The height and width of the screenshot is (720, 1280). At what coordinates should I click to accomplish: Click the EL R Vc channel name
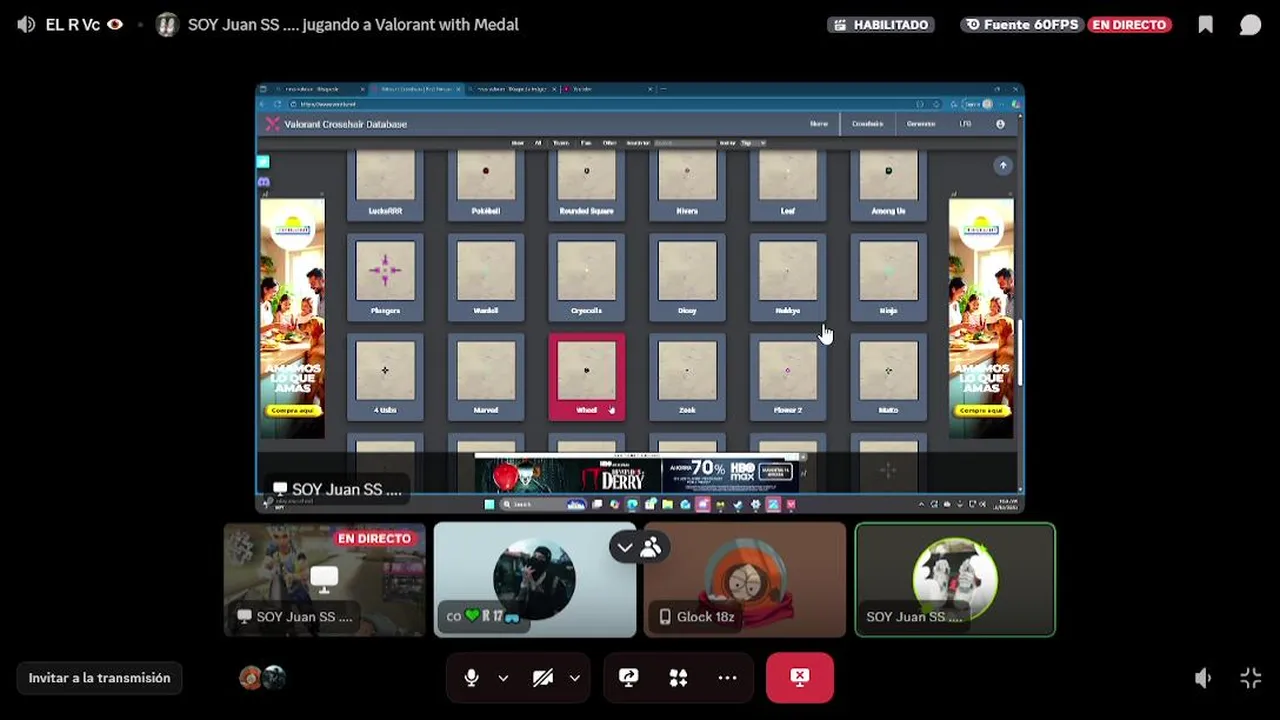point(73,25)
